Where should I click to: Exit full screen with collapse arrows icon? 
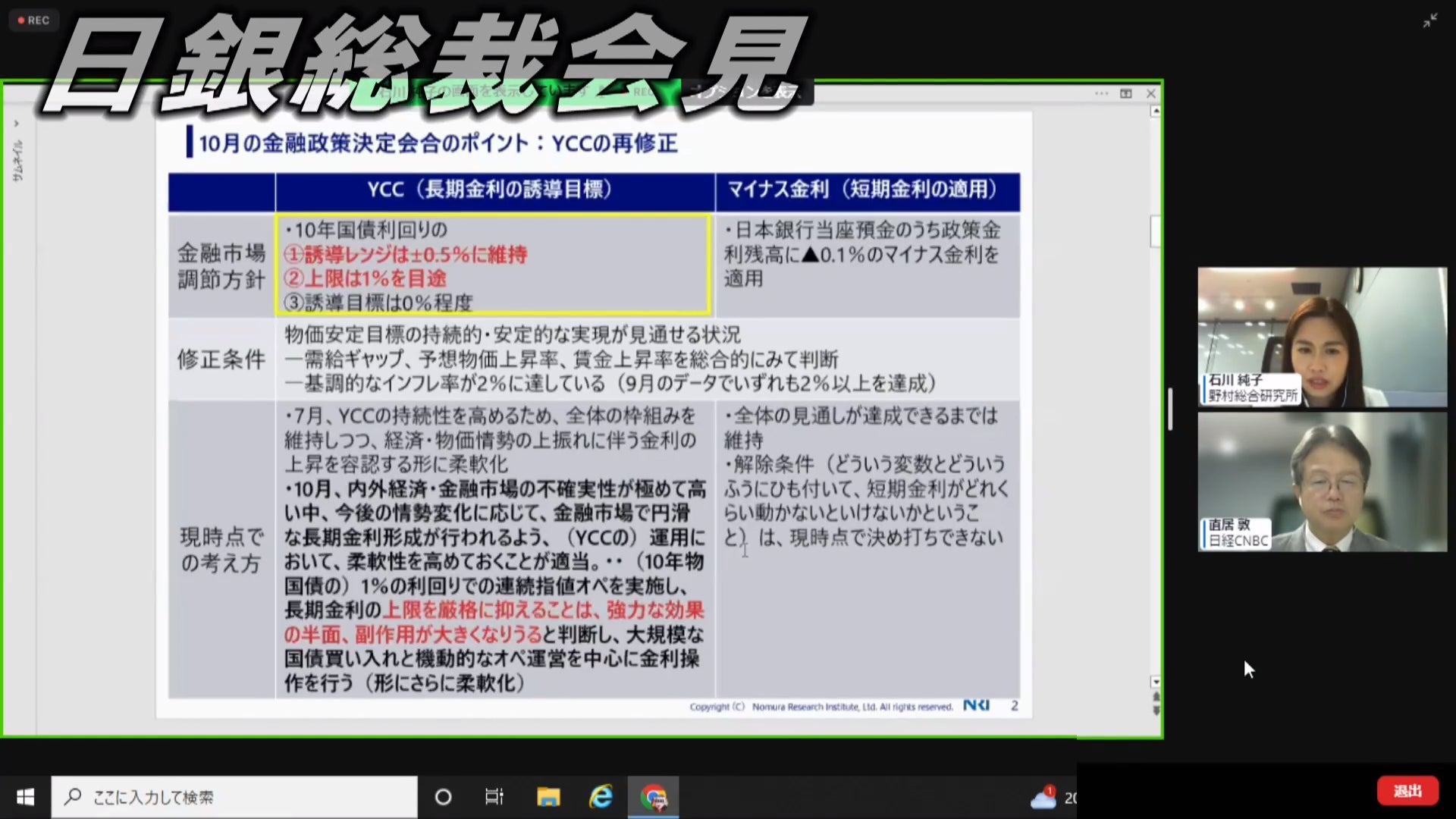[1430, 20]
